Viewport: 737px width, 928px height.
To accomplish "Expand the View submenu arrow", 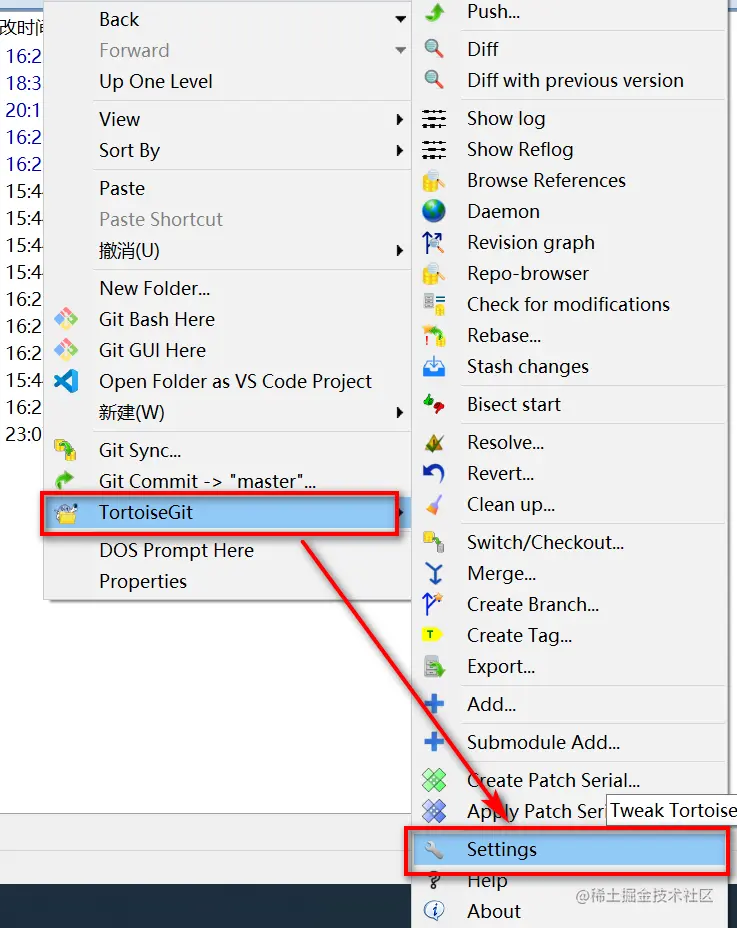I will point(400,119).
